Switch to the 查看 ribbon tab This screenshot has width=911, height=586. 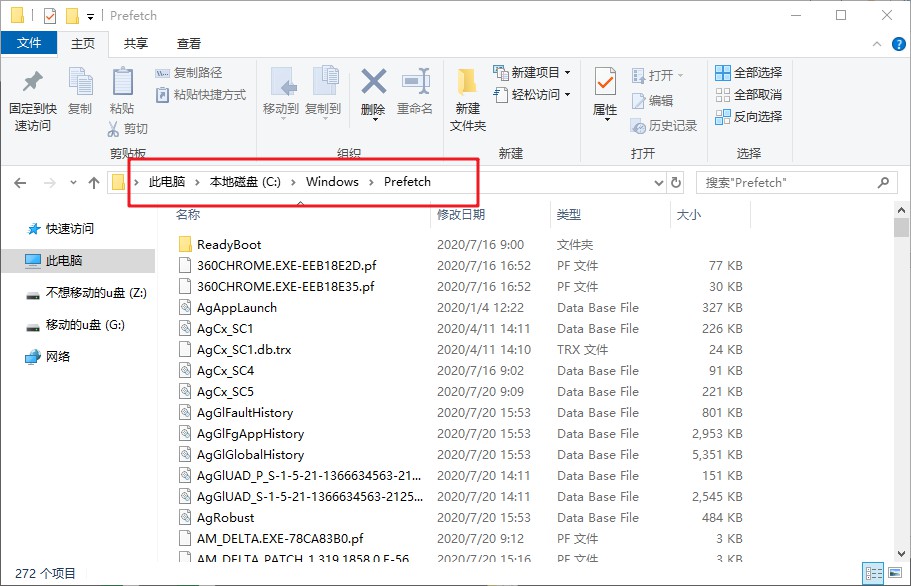click(x=189, y=44)
